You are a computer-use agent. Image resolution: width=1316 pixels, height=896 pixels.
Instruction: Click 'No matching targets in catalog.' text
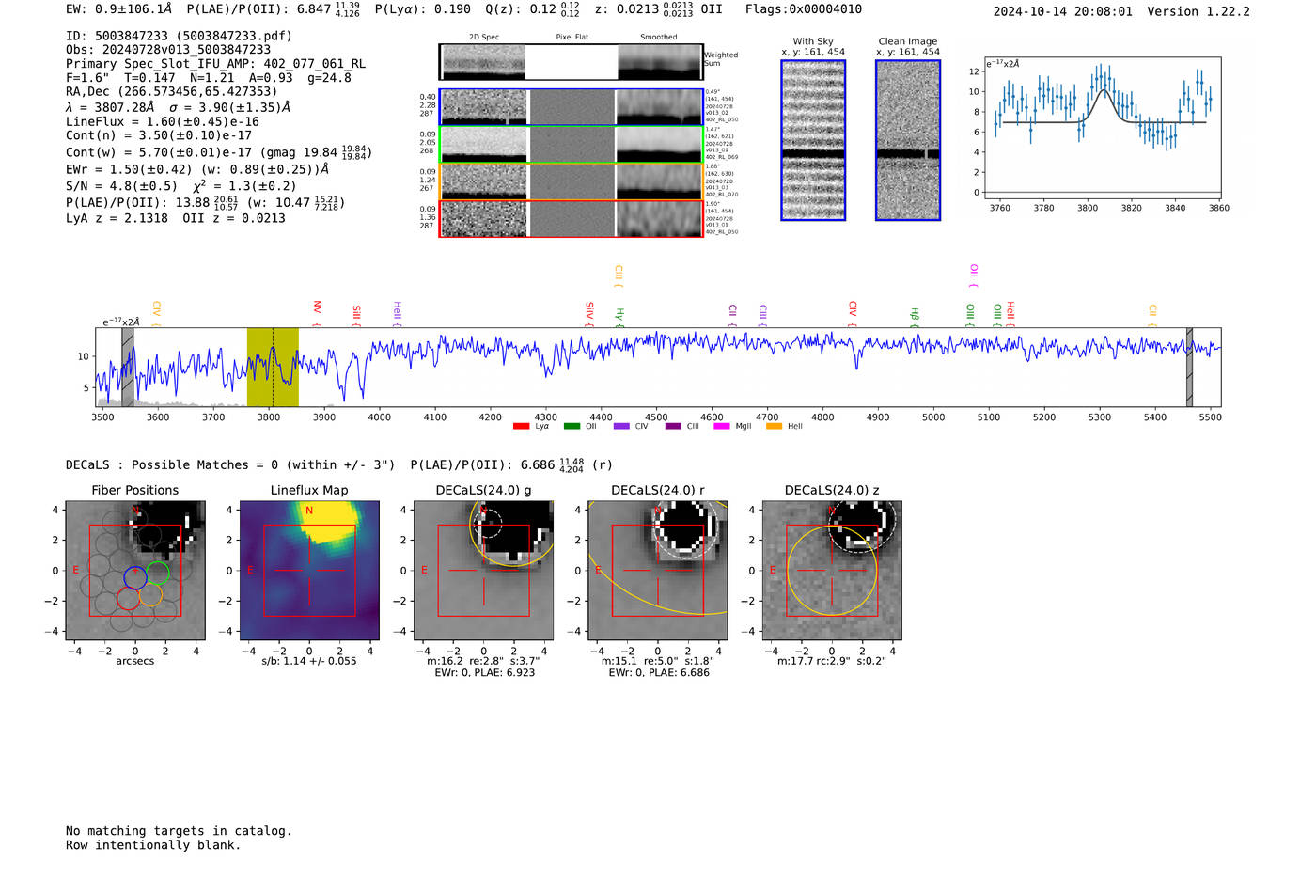click(x=179, y=831)
